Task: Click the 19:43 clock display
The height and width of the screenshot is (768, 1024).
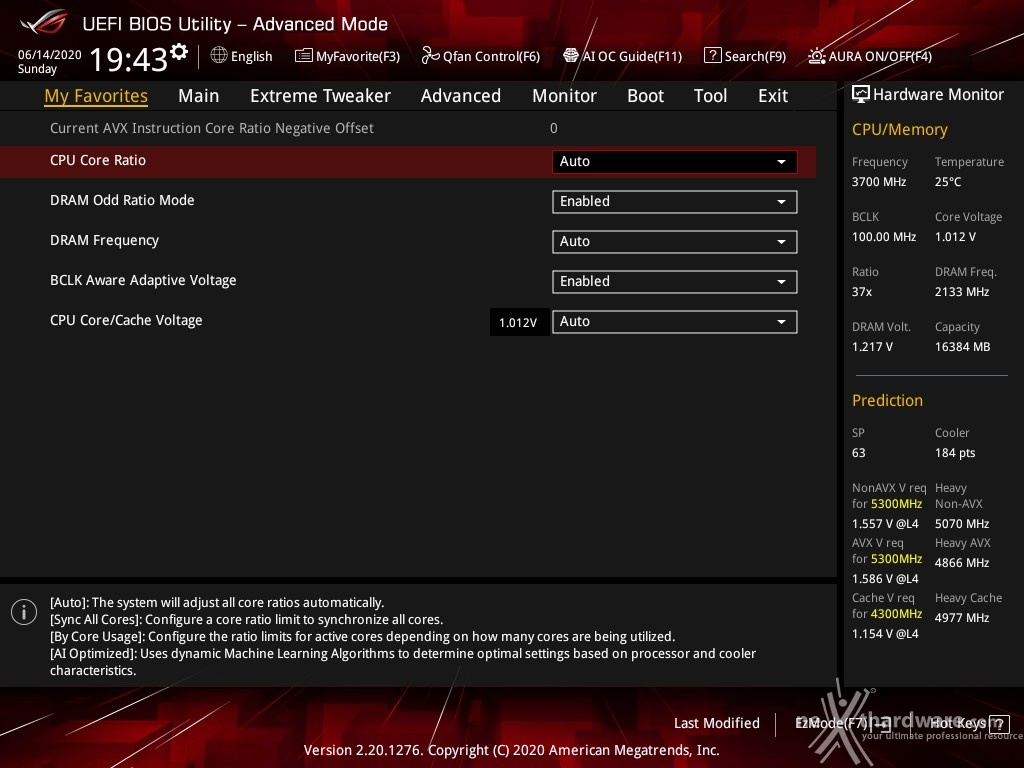Action: (x=129, y=59)
